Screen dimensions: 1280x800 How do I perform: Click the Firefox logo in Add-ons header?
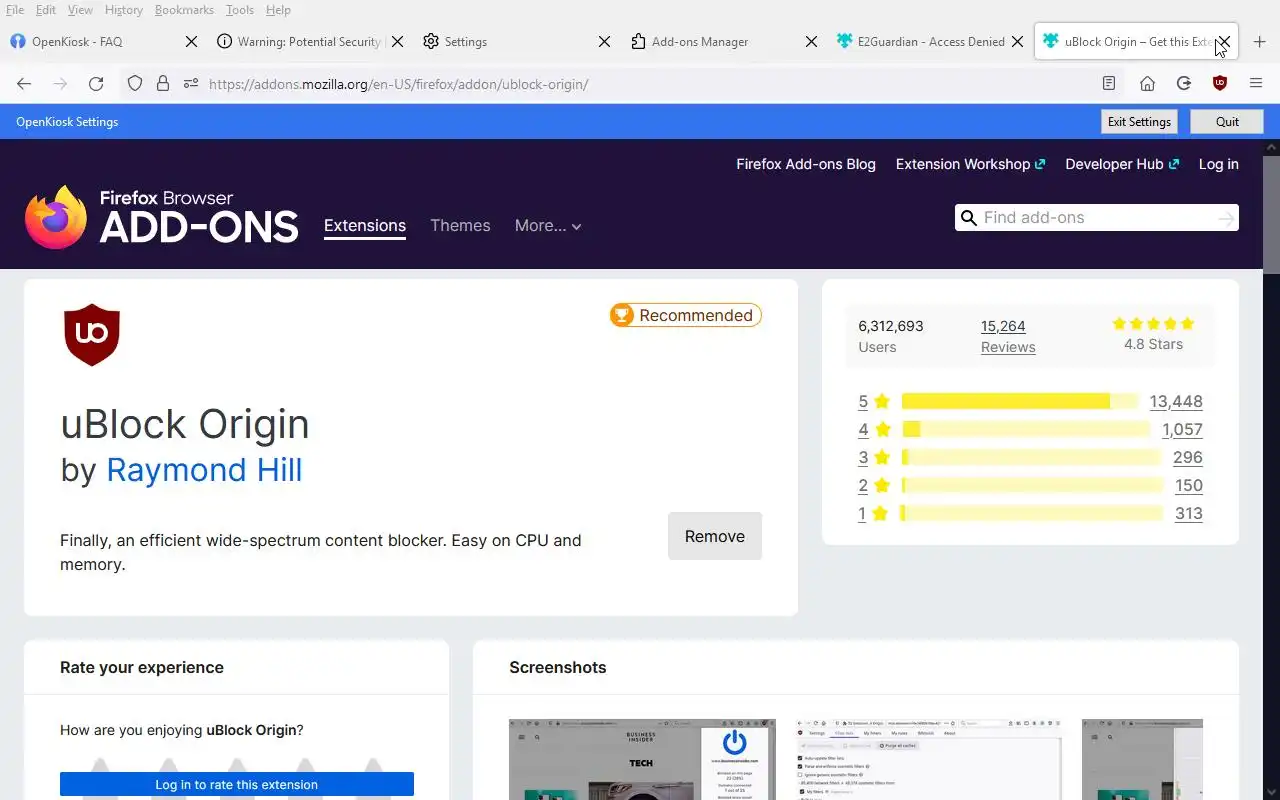(x=56, y=217)
